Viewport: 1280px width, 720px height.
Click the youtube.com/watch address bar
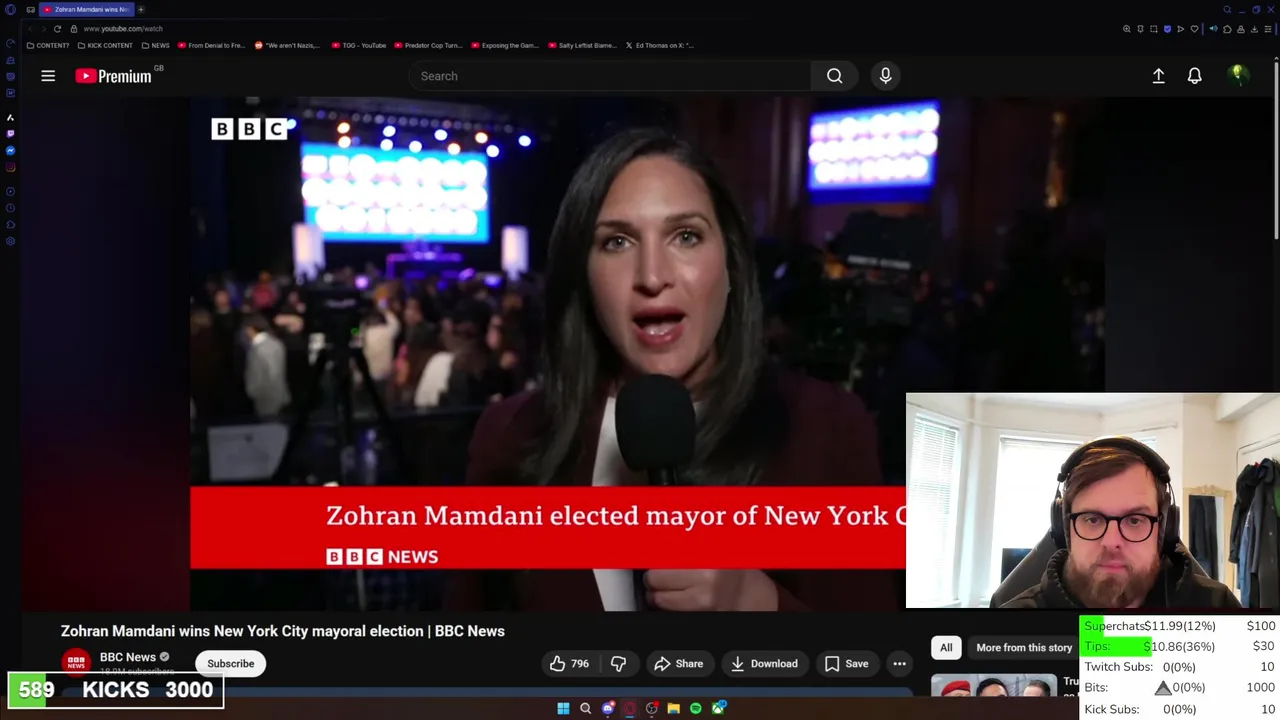123,29
